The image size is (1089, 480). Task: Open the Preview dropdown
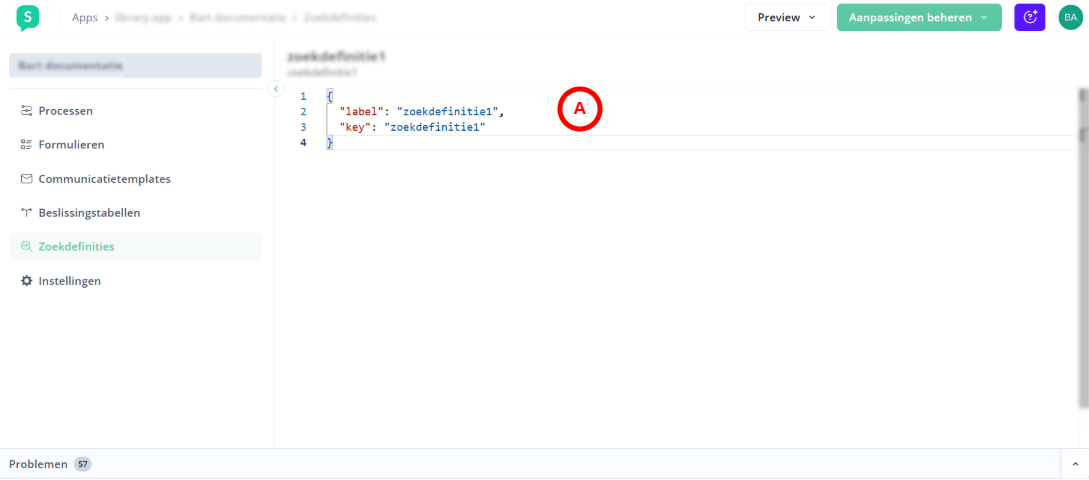click(786, 17)
